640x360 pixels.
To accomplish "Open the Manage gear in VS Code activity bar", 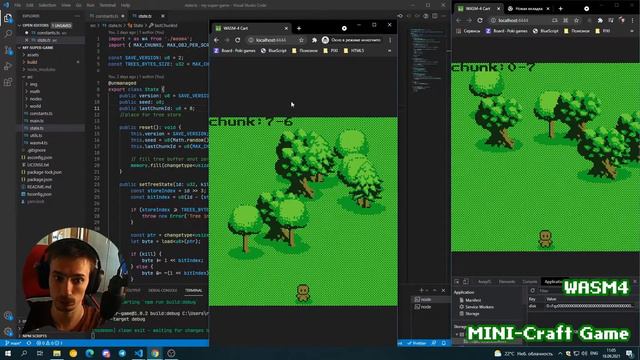I will pos(8,331).
